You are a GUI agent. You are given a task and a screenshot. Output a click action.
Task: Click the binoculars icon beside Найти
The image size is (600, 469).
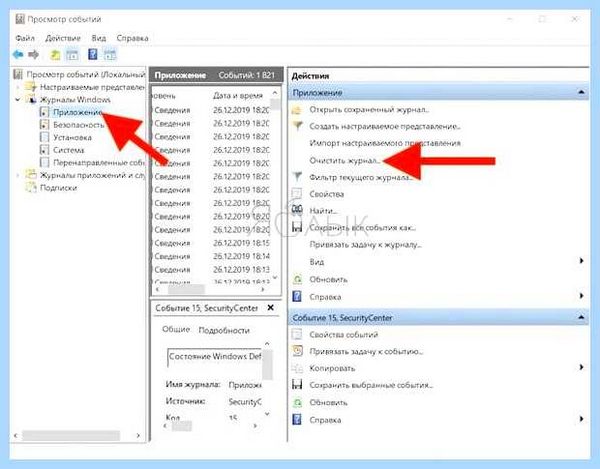tap(297, 210)
